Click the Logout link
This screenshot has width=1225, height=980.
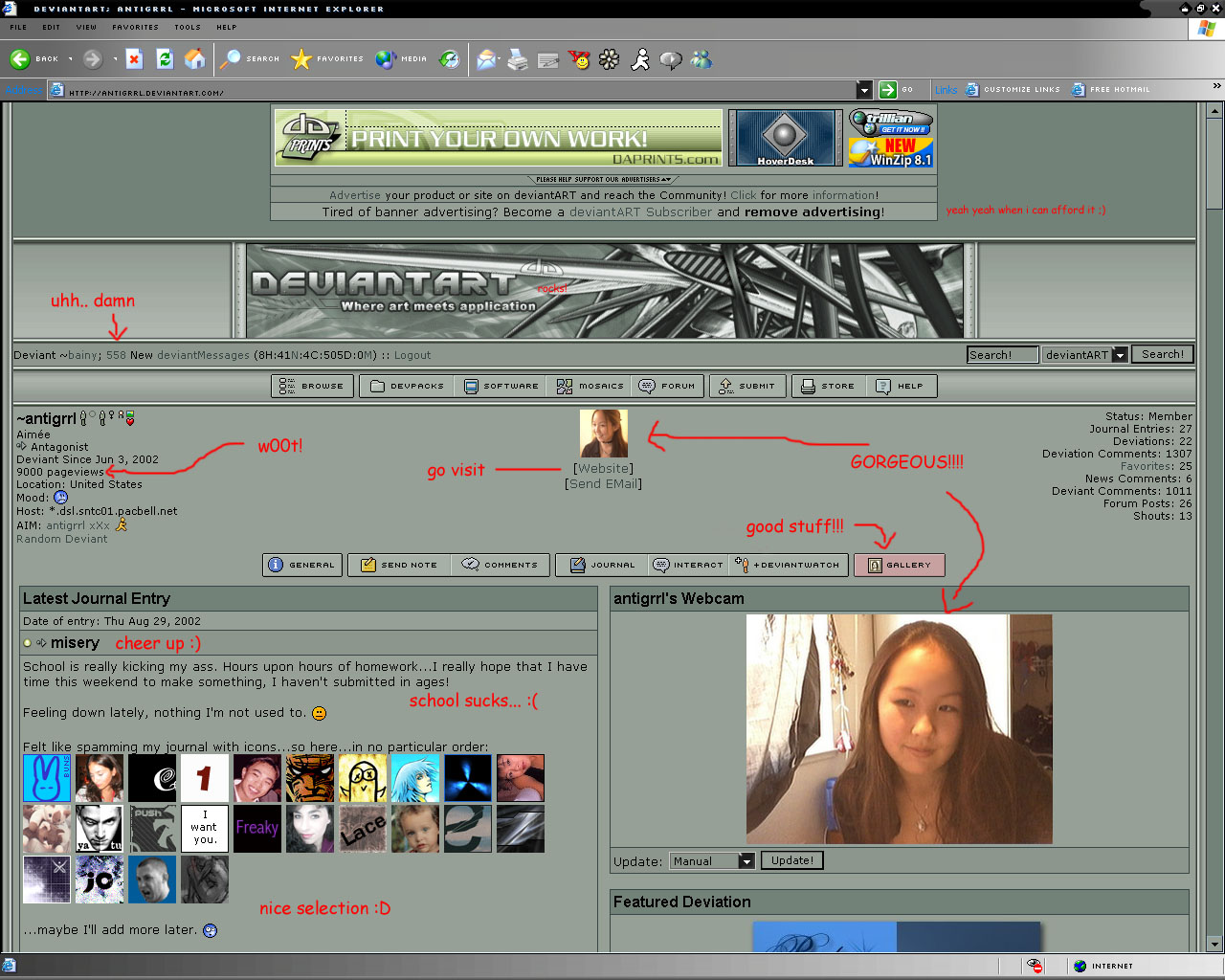tap(412, 355)
